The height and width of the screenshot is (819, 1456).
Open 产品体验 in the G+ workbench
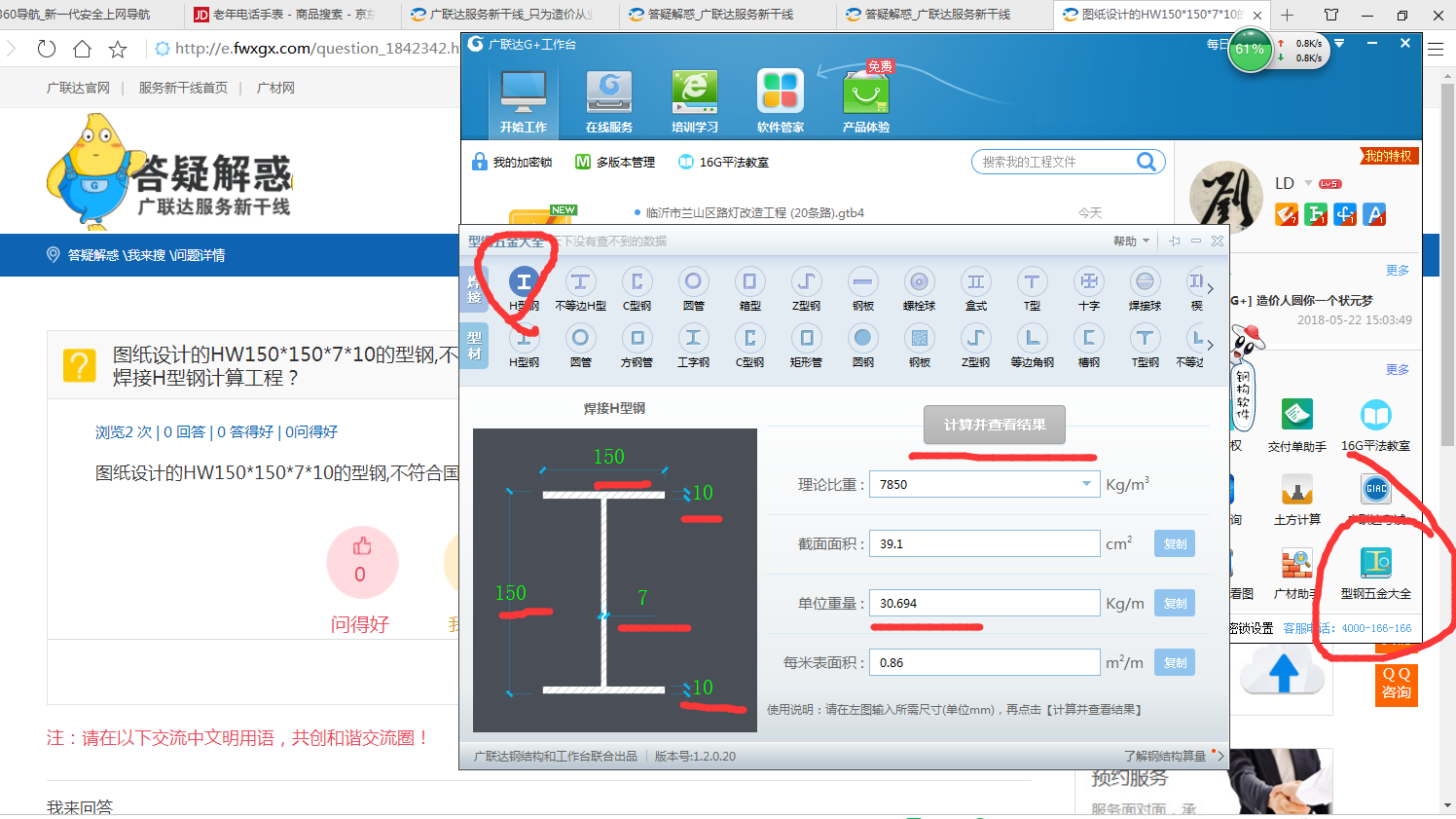(x=866, y=101)
